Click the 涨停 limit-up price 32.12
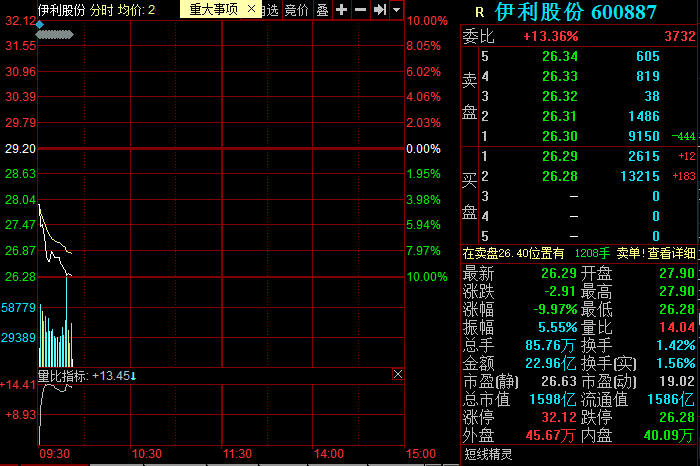 coord(559,417)
